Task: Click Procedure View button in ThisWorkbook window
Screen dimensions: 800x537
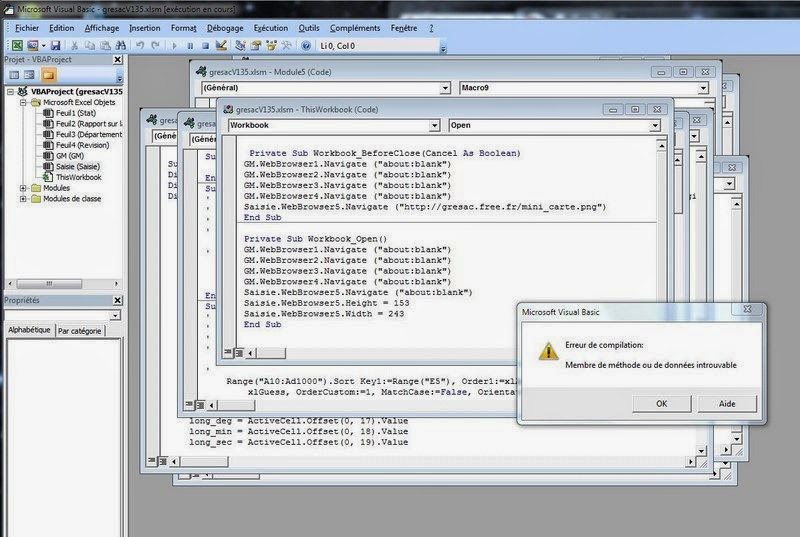Action: pyautogui.click(x=228, y=352)
